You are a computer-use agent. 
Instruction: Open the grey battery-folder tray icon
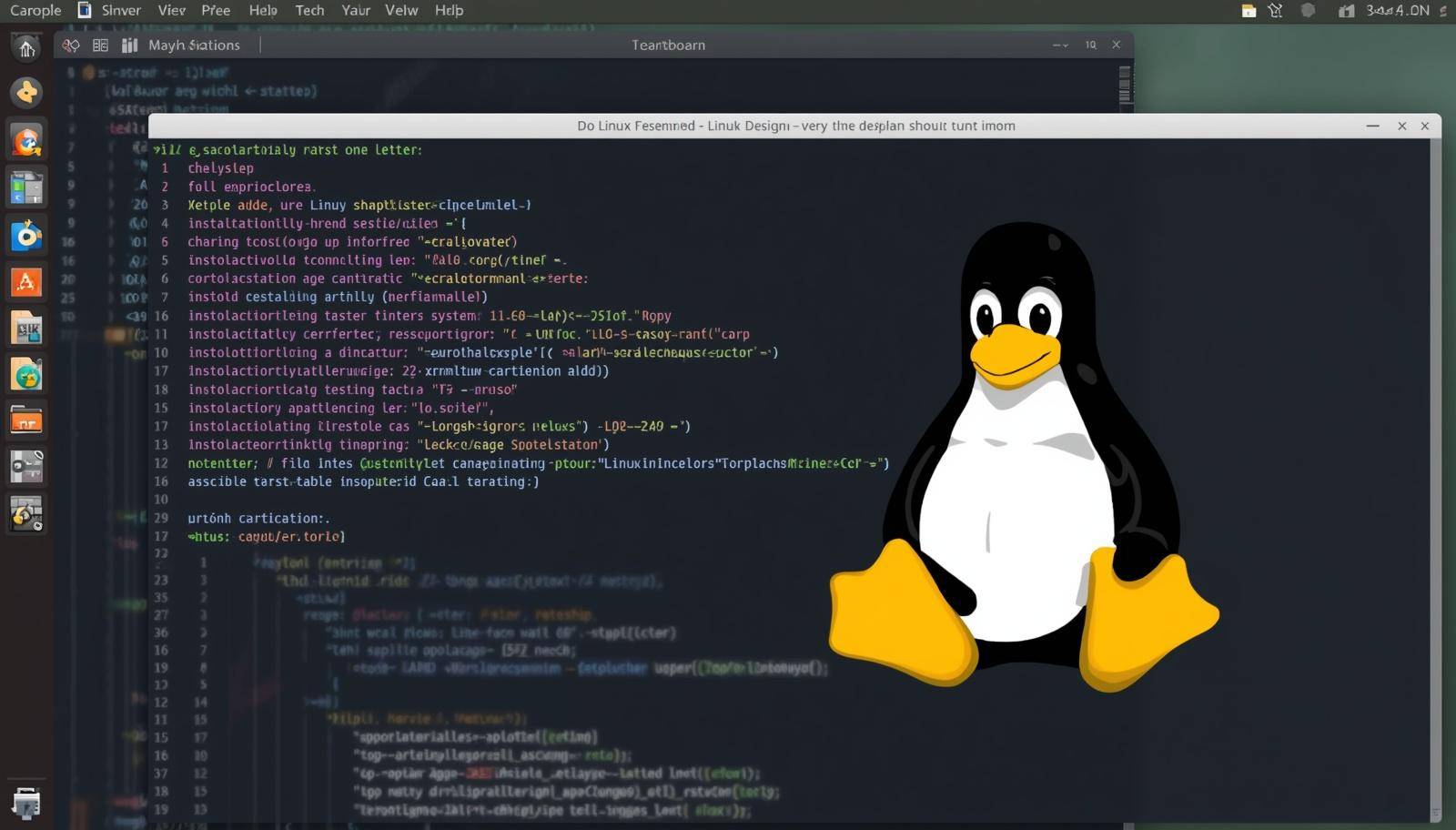tap(1346, 11)
